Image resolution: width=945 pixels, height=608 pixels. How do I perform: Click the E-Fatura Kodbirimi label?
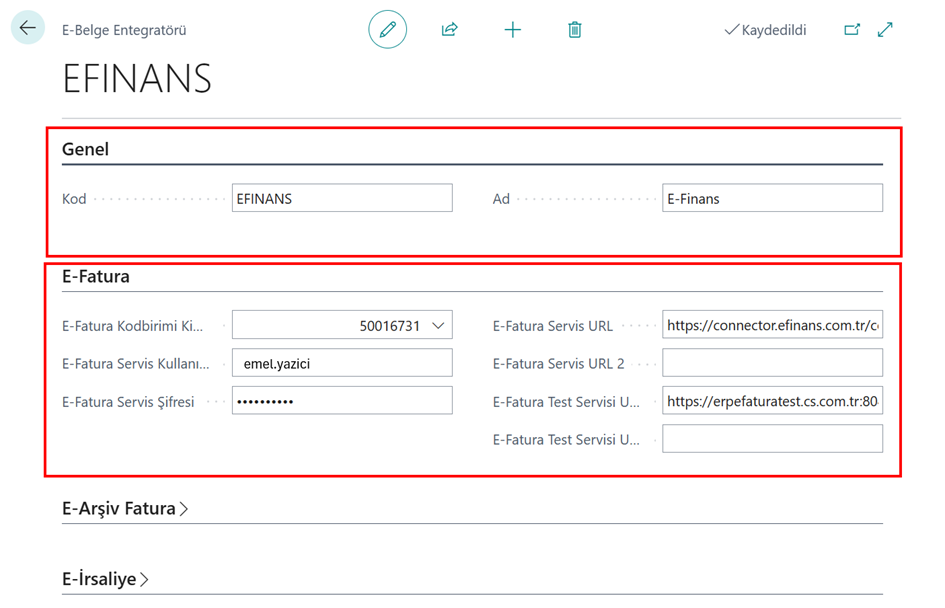(x=133, y=326)
